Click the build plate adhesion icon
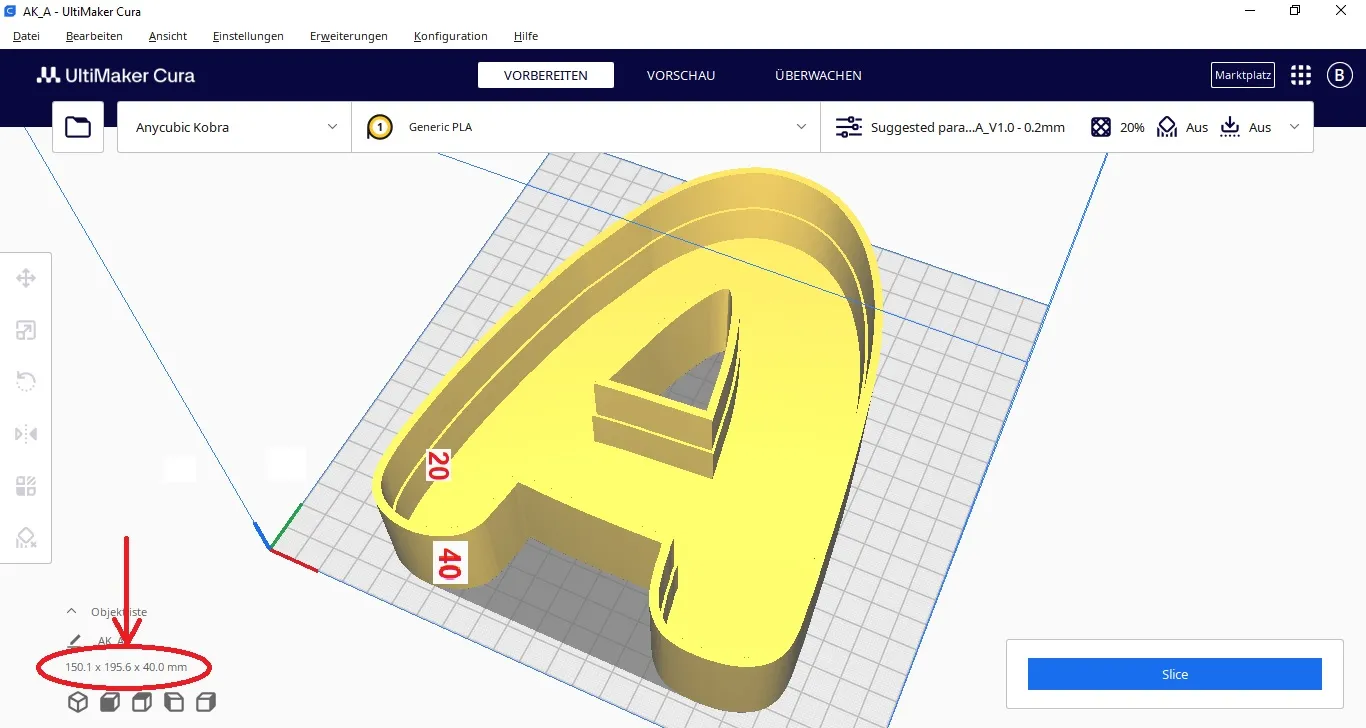 click(1231, 127)
